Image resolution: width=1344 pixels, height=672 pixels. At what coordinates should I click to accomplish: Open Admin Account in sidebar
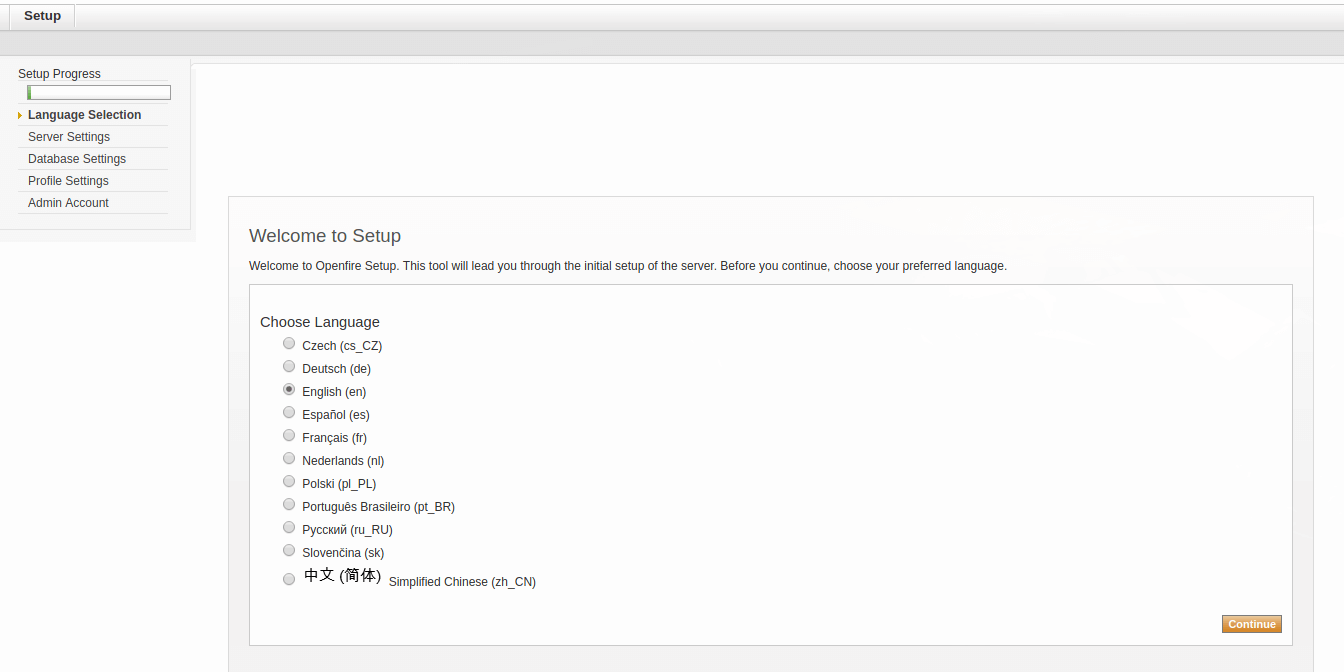(x=68, y=203)
